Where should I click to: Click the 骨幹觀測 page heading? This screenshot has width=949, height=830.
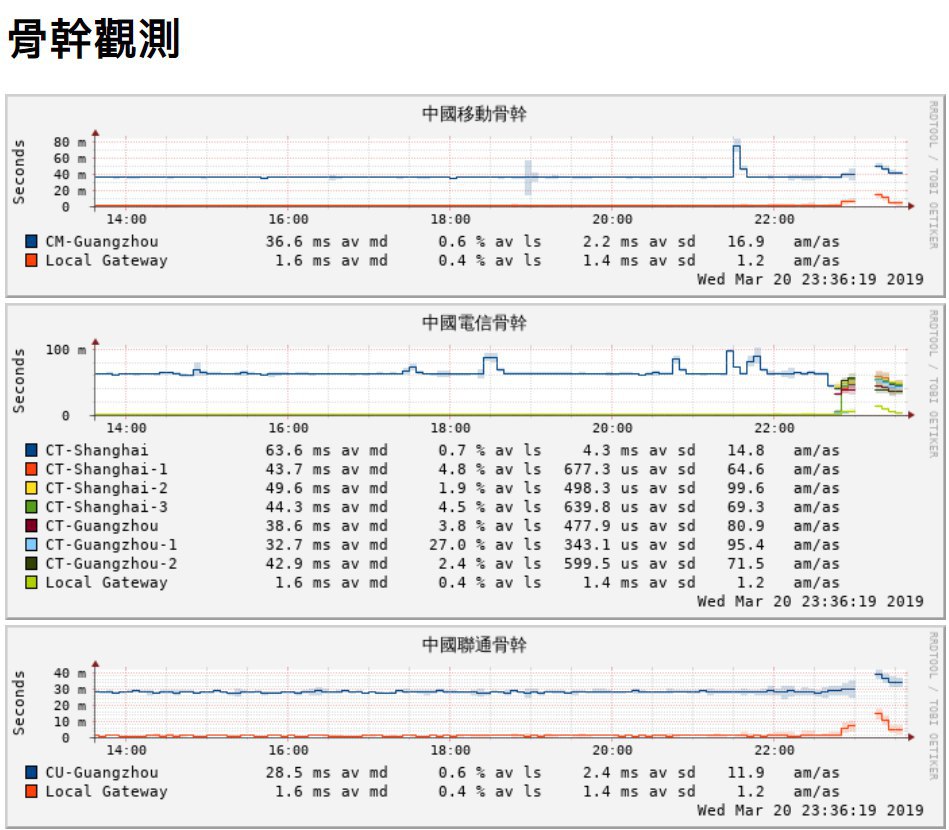95,41
